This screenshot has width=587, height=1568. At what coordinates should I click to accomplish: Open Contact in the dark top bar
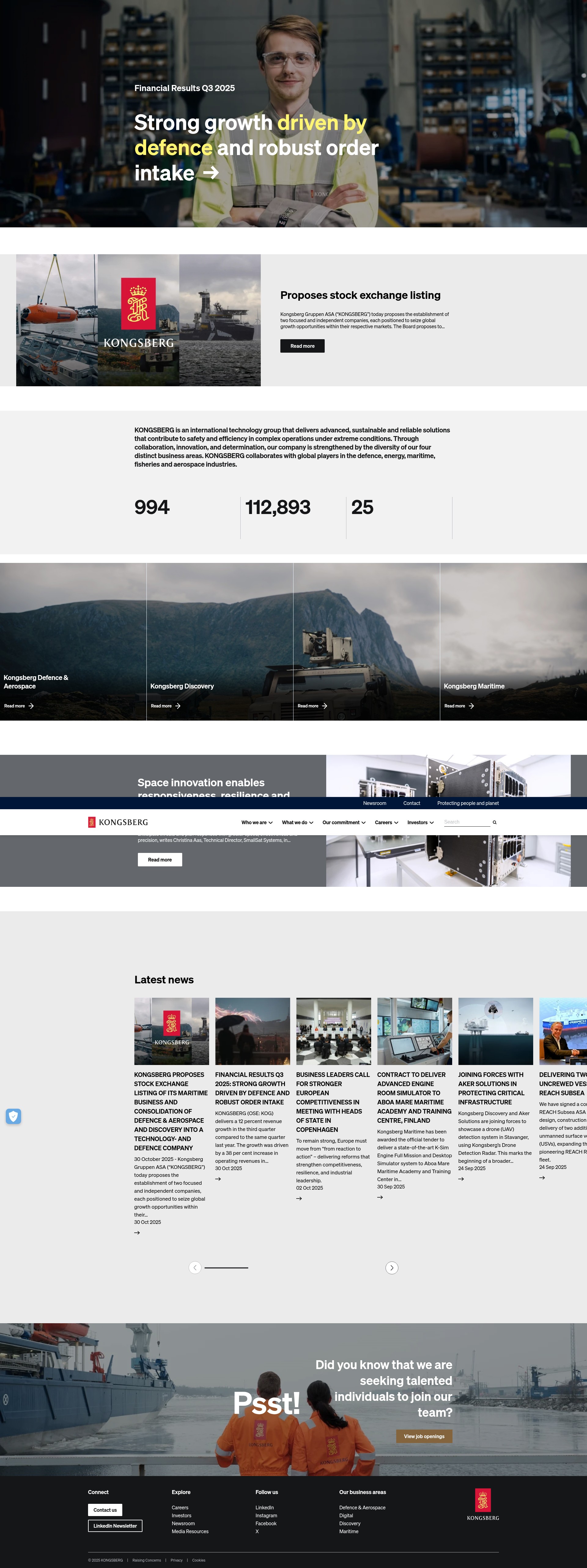tap(412, 803)
